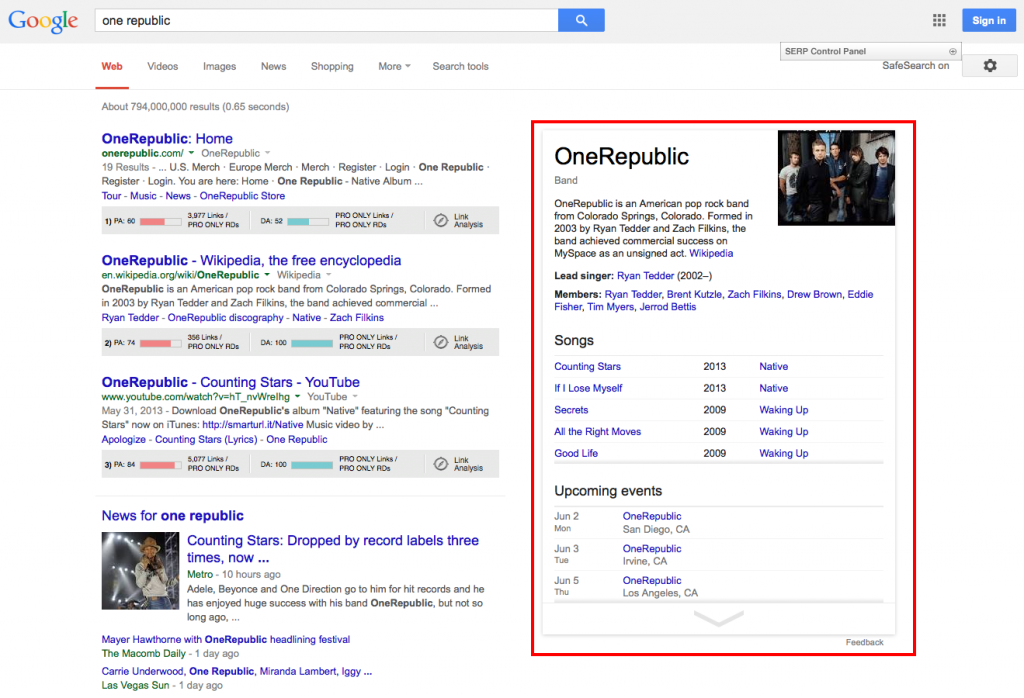
Task: Click the SERP Control Panel expand icon
Action: click(952, 51)
